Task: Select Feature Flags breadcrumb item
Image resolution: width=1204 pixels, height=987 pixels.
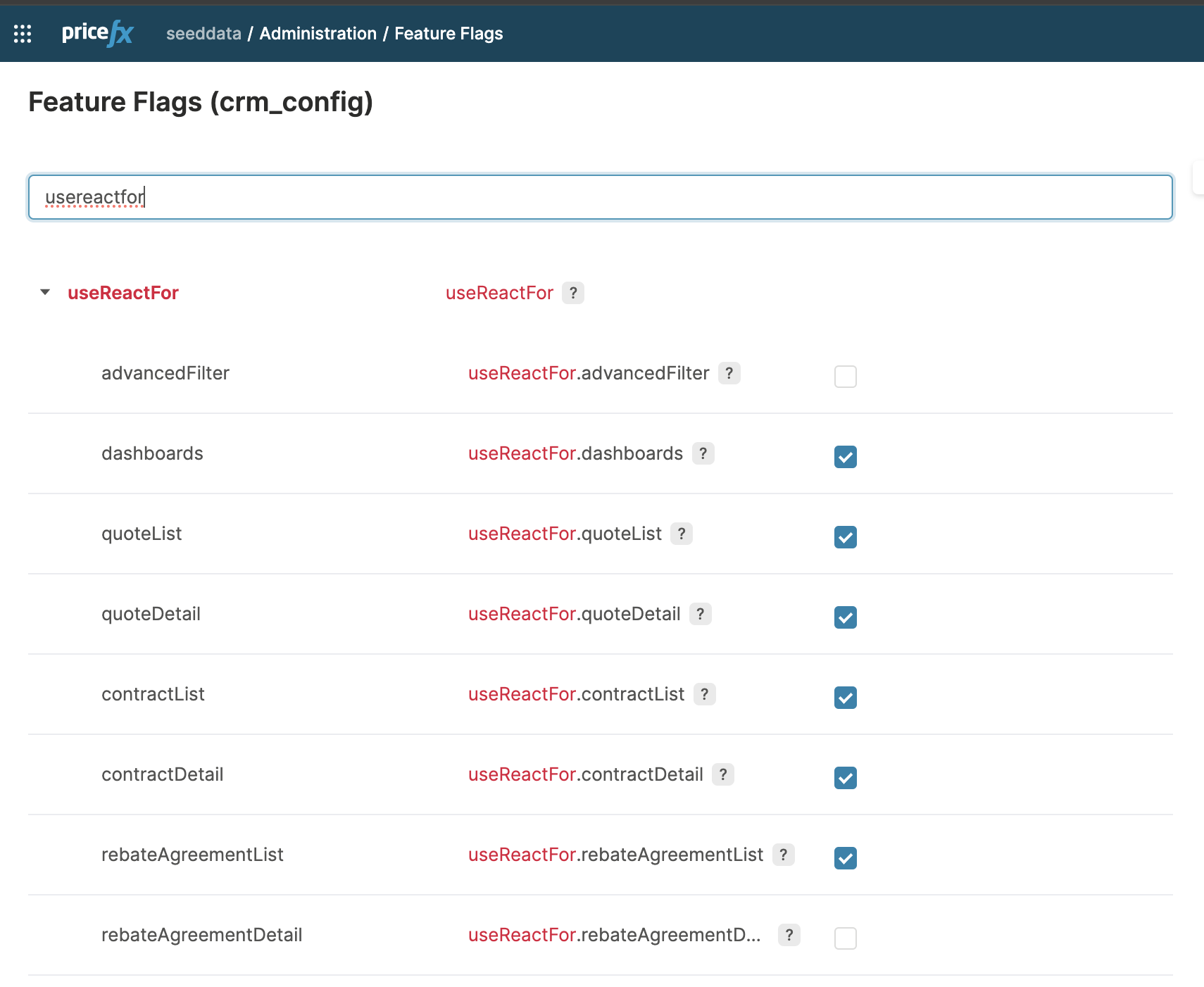Action: (x=449, y=34)
